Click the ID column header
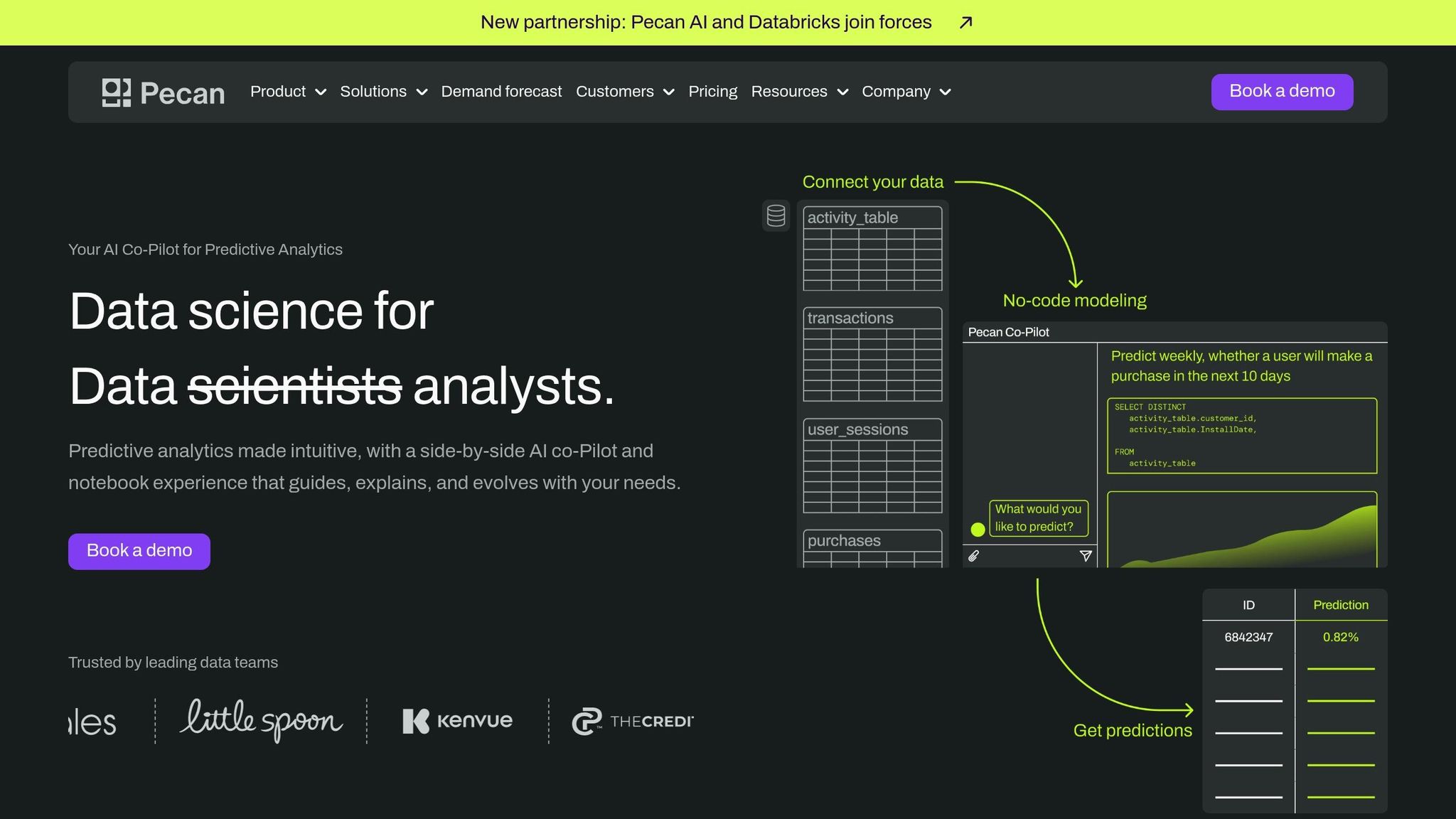 [1248, 605]
